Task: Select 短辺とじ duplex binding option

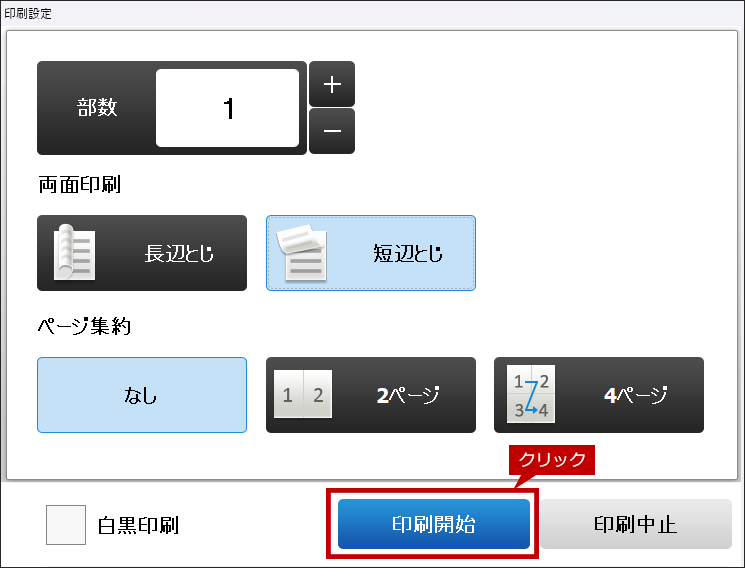Action: [371, 253]
